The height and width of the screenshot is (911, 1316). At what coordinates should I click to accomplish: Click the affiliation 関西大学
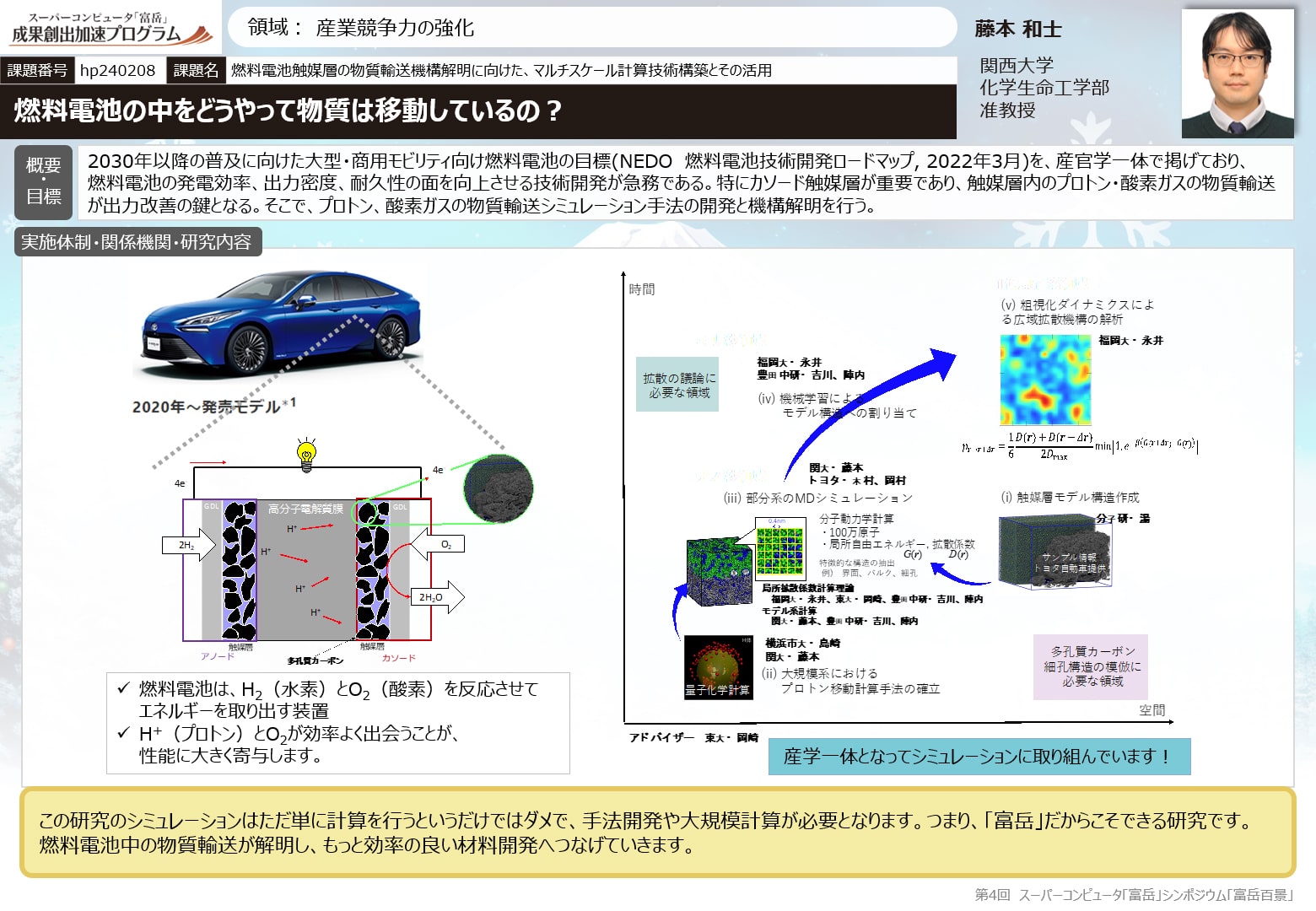coord(1017,65)
